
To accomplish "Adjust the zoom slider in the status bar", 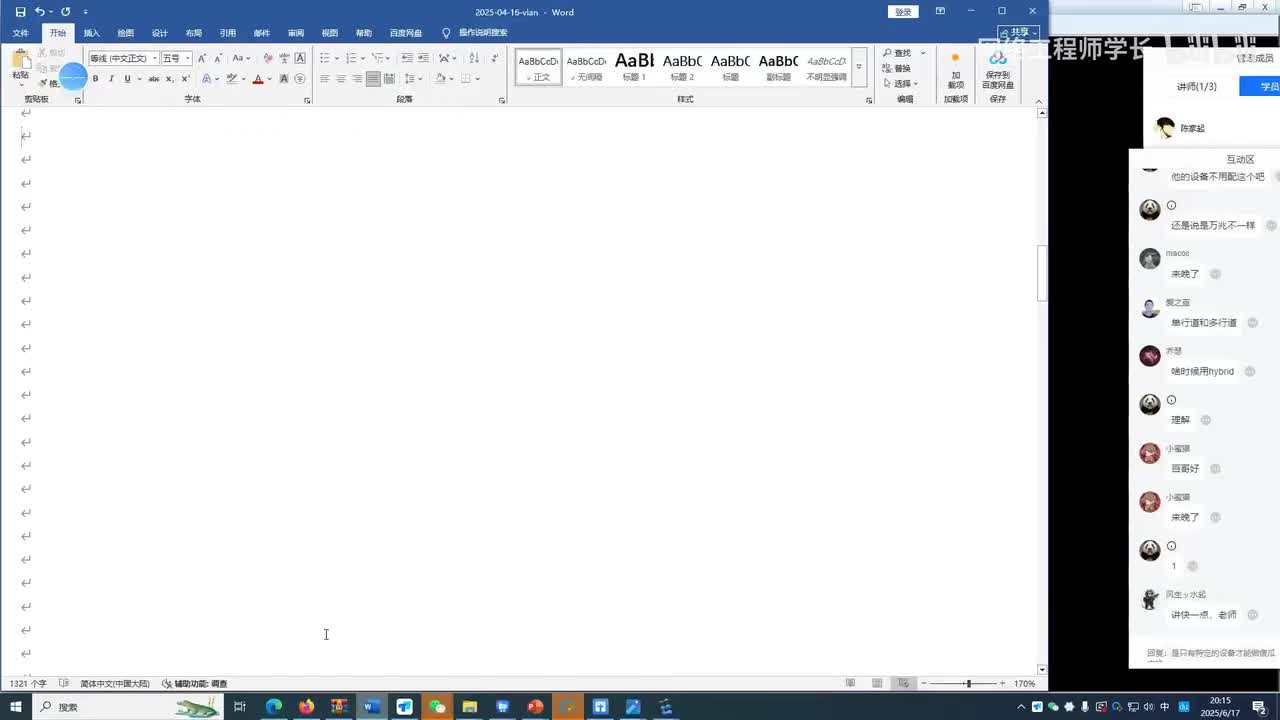I will coord(968,684).
